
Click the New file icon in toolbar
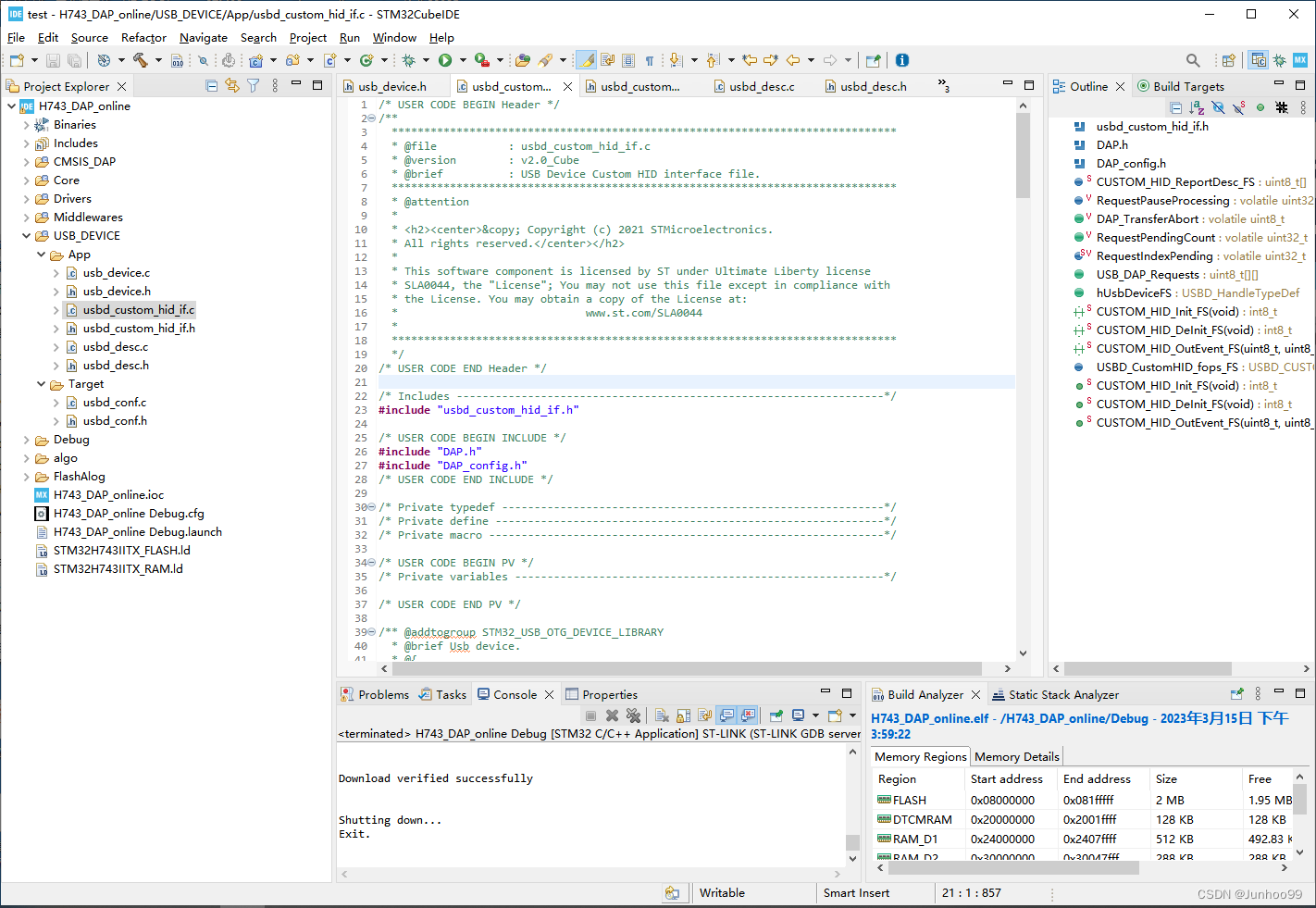[17, 60]
